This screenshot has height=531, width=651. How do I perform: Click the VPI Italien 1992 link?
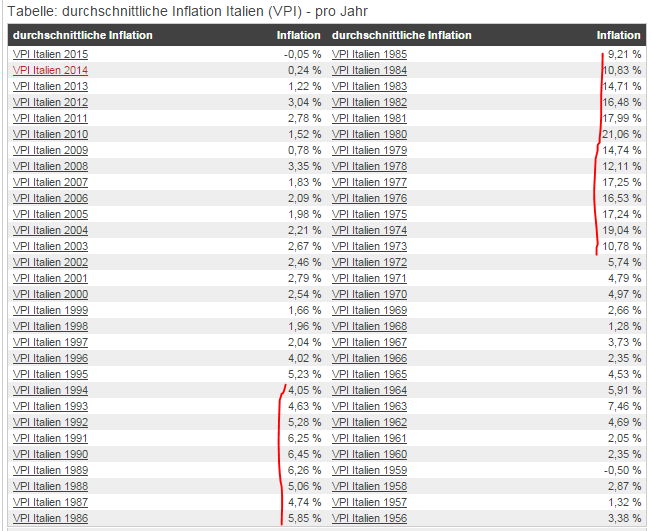(x=50, y=422)
